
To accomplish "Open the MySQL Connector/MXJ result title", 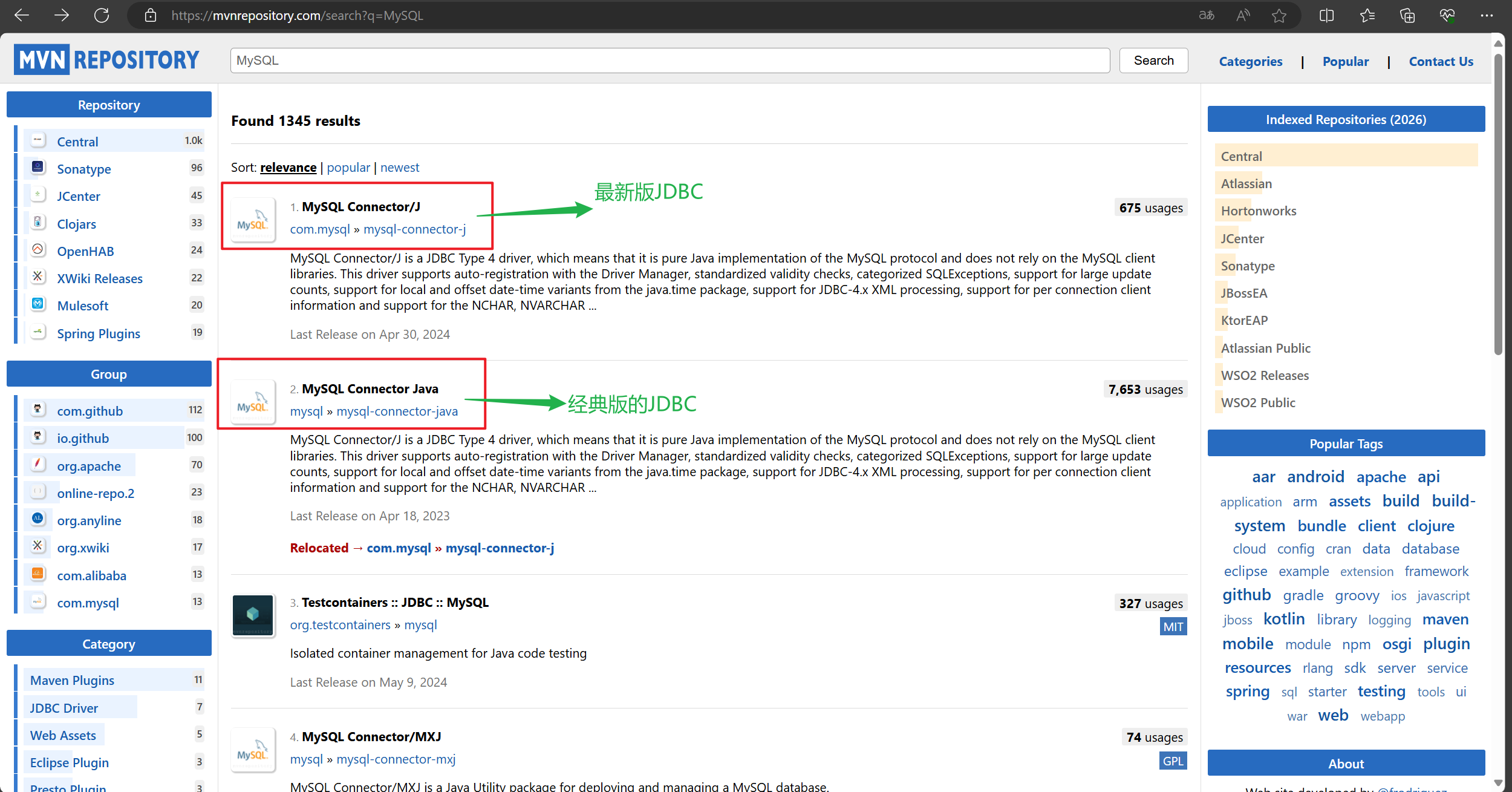I will pos(371,737).
